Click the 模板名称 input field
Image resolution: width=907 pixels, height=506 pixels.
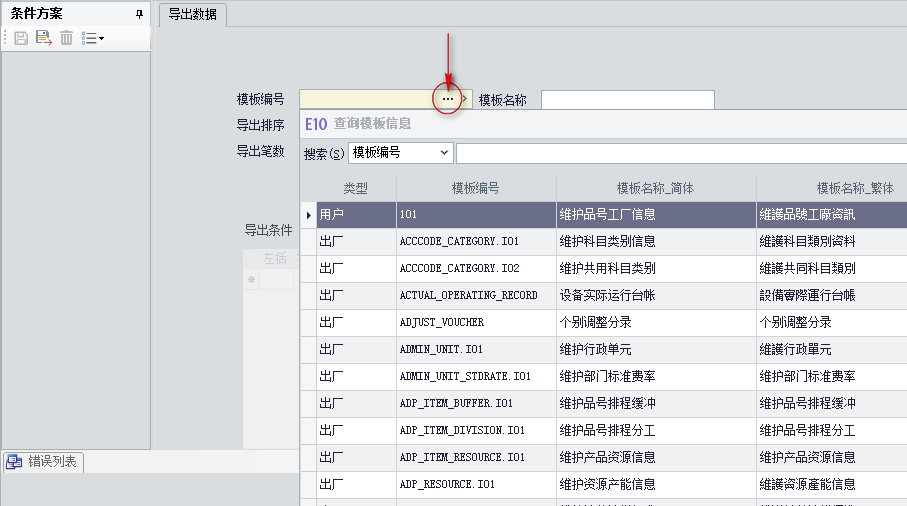(x=628, y=99)
